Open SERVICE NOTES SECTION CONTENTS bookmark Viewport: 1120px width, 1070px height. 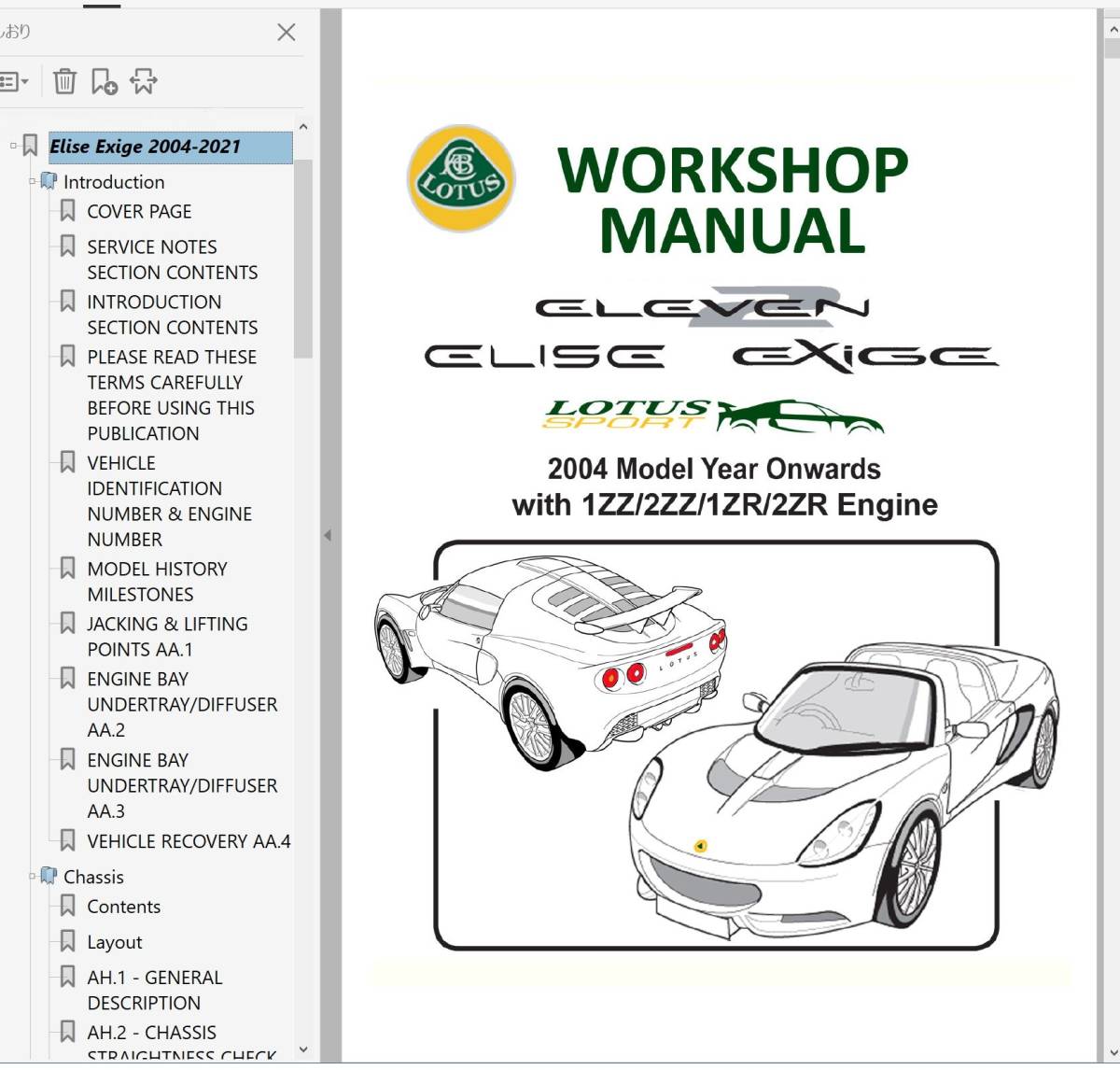(172, 260)
